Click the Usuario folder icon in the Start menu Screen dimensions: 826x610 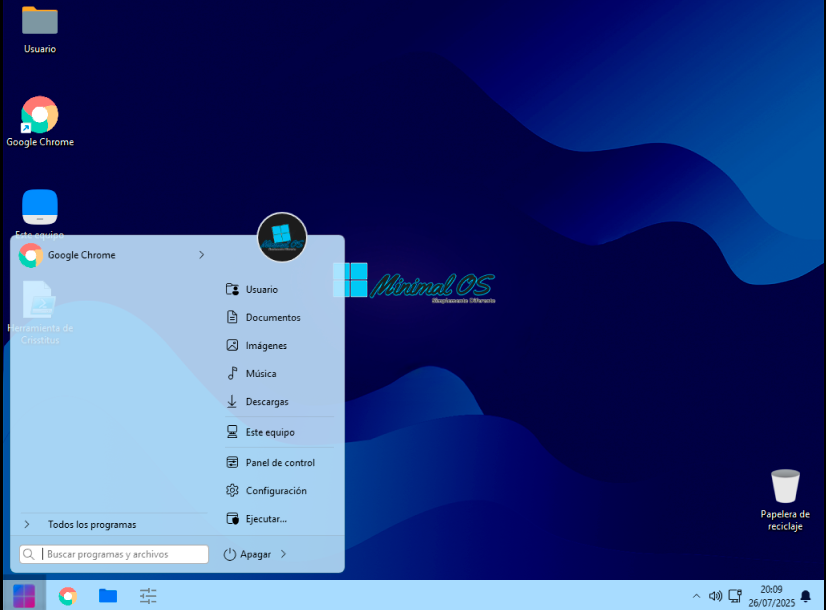(232, 289)
